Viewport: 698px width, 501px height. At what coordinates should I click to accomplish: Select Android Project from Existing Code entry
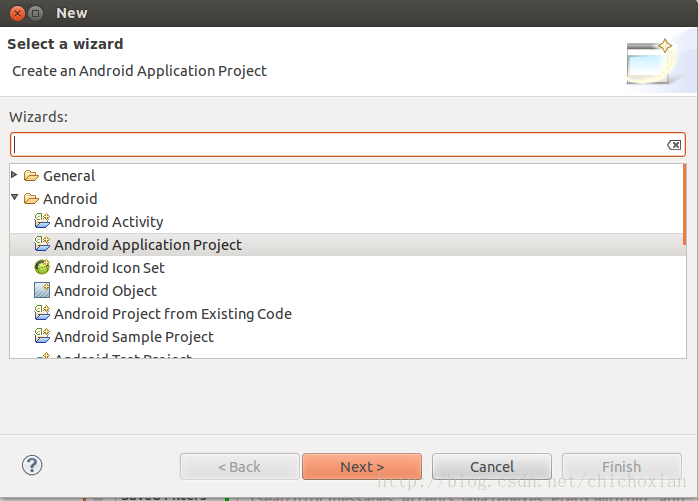tap(173, 314)
